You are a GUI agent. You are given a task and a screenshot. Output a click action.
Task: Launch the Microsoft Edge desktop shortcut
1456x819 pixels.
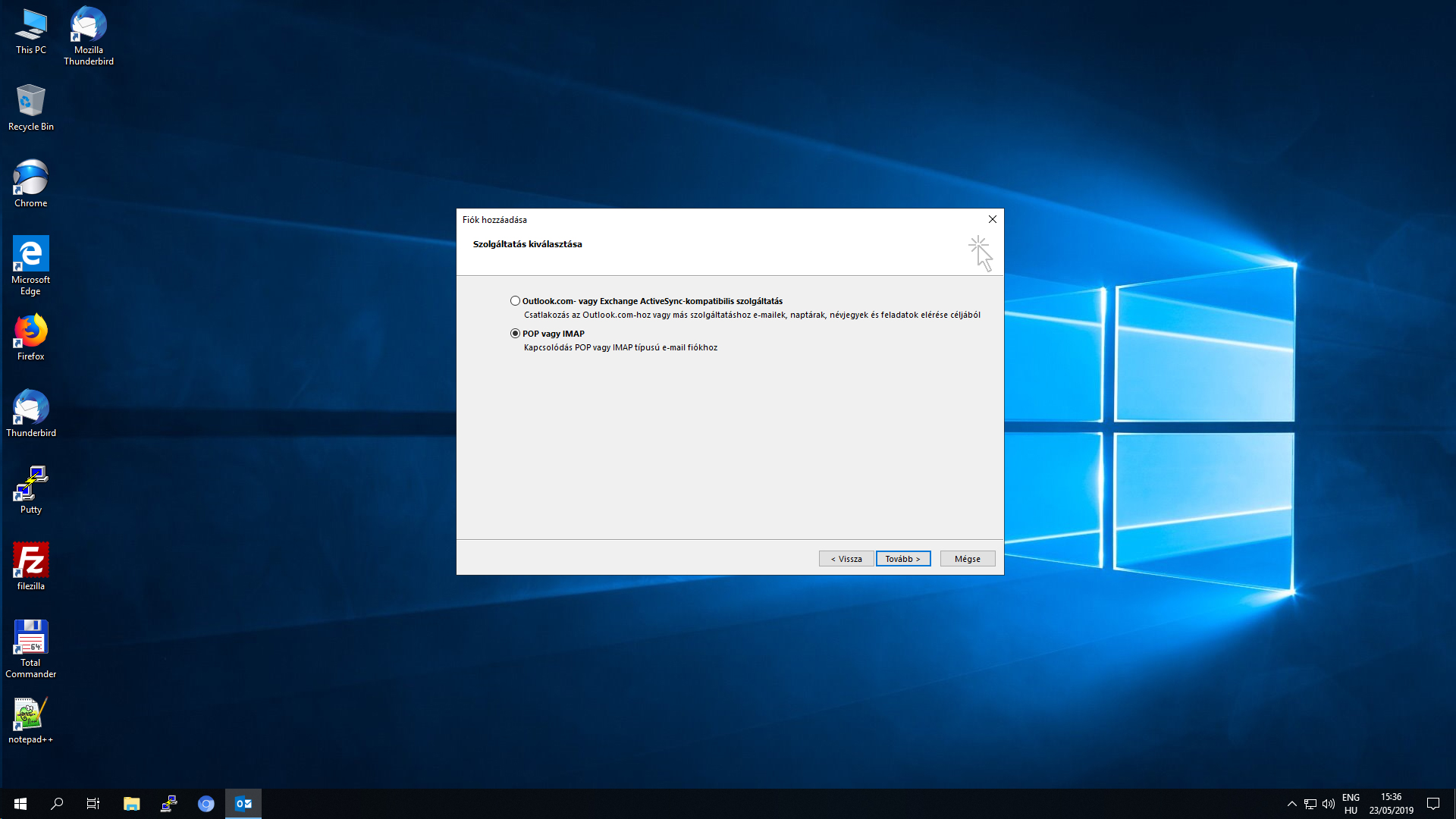[31, 265]
